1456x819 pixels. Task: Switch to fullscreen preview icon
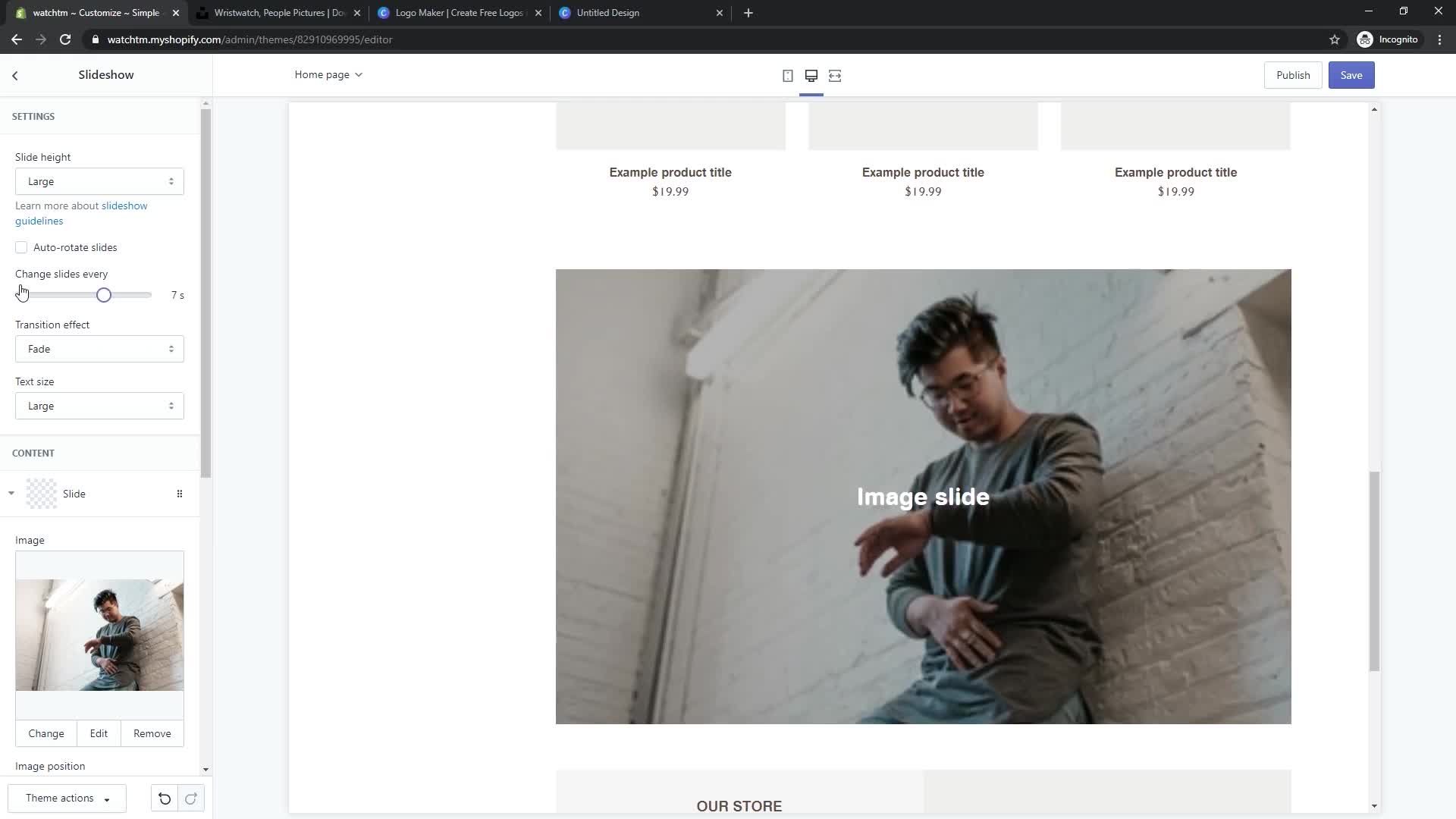[x=835, y=76]
